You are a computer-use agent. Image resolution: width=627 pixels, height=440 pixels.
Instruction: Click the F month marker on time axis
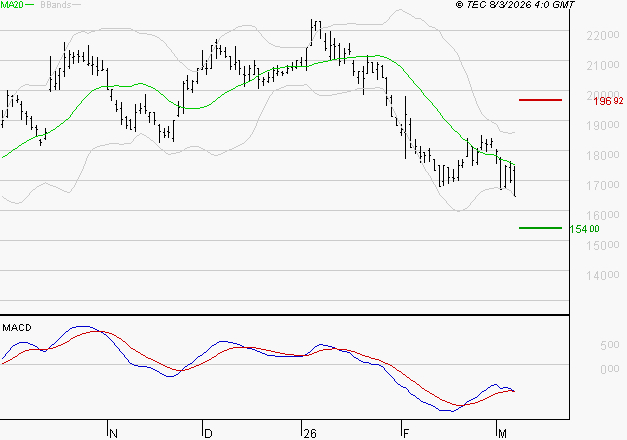[x=406, y=434]
